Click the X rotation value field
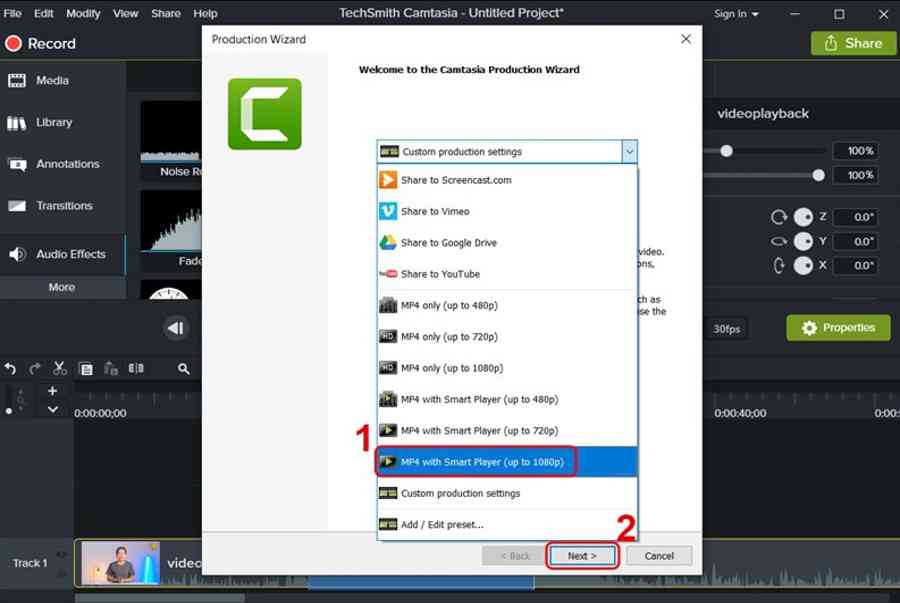 [x=856, y=266]
